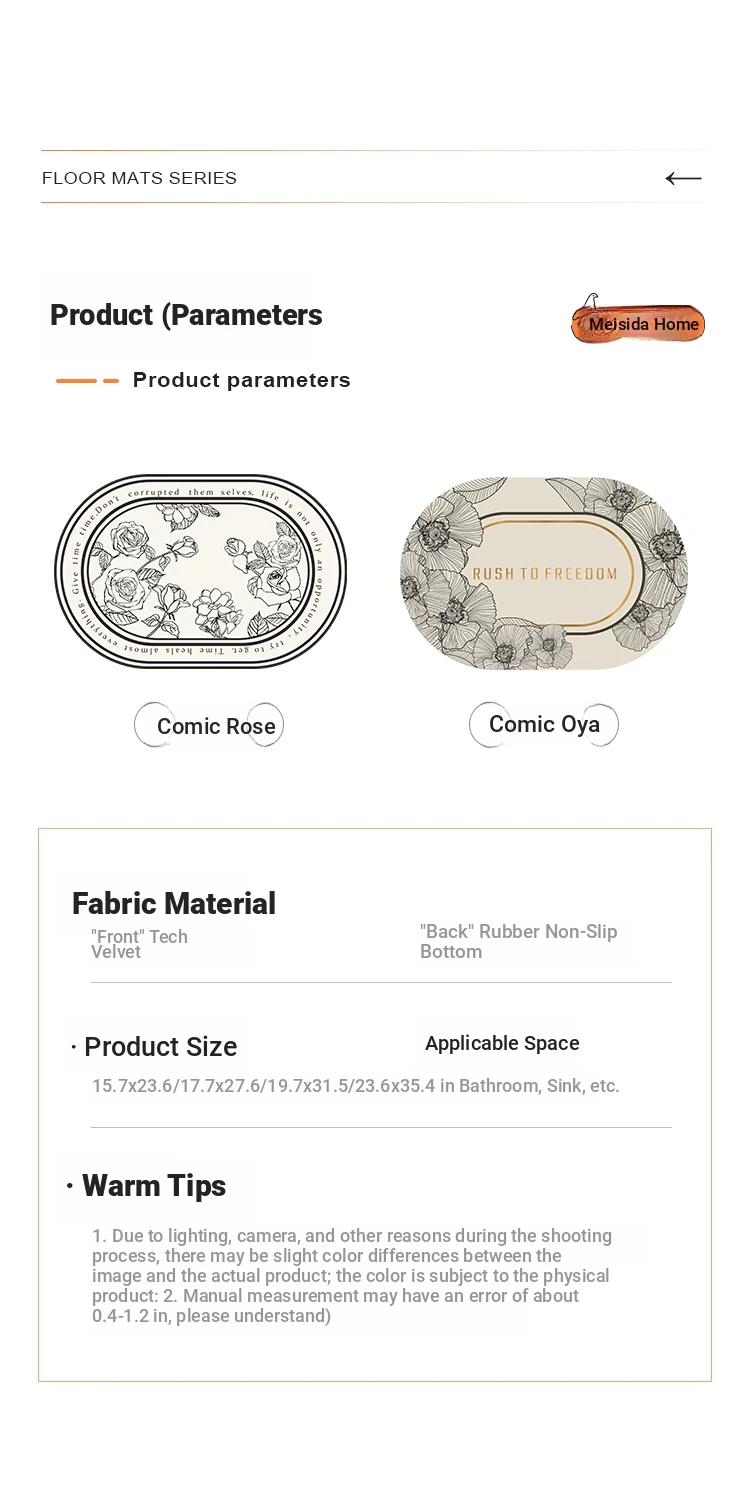Viewport: 750px width, 1495px height.
Task: Click the Meisida Home brand logo
Action: pos(638,319)
